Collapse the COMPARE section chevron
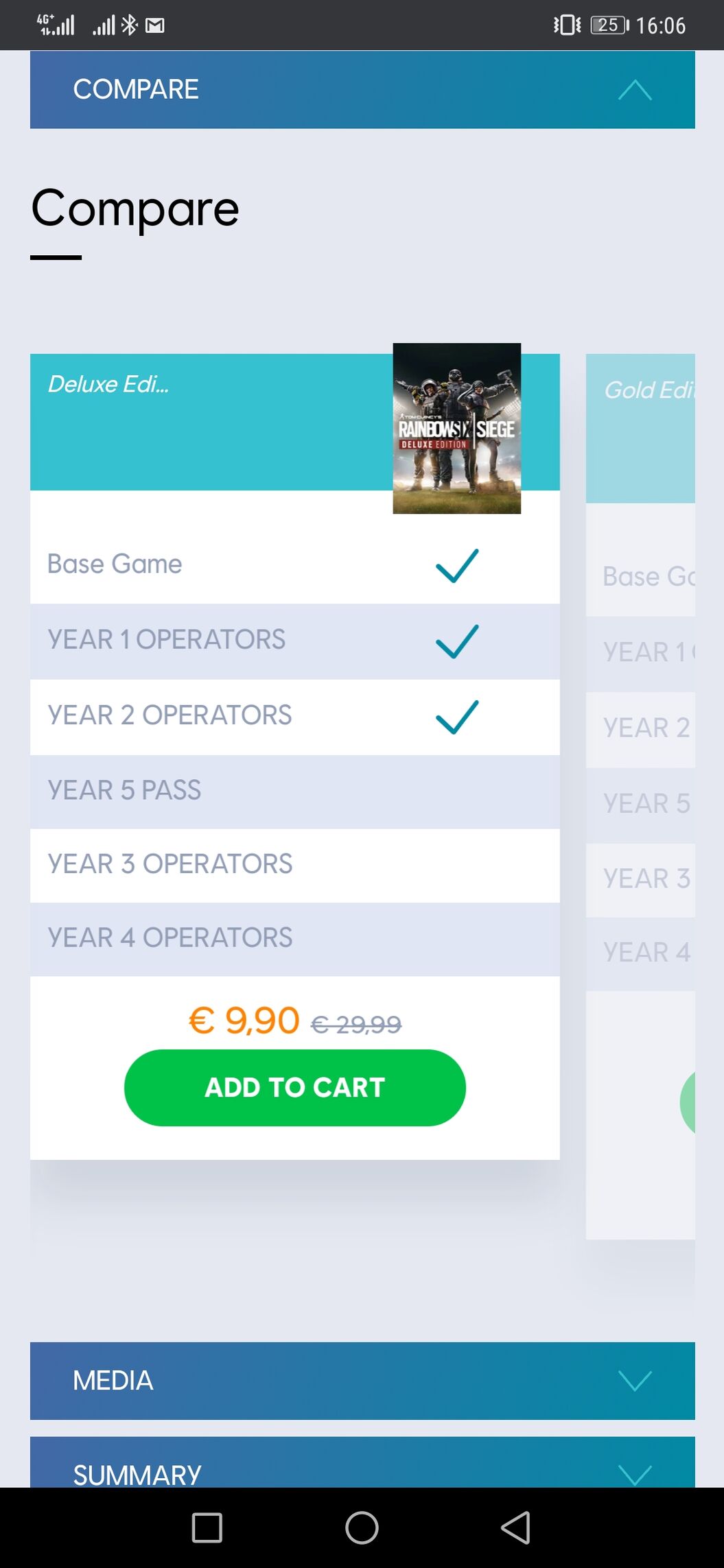Viewport: 724px width, 1568px height. point(635,90)
